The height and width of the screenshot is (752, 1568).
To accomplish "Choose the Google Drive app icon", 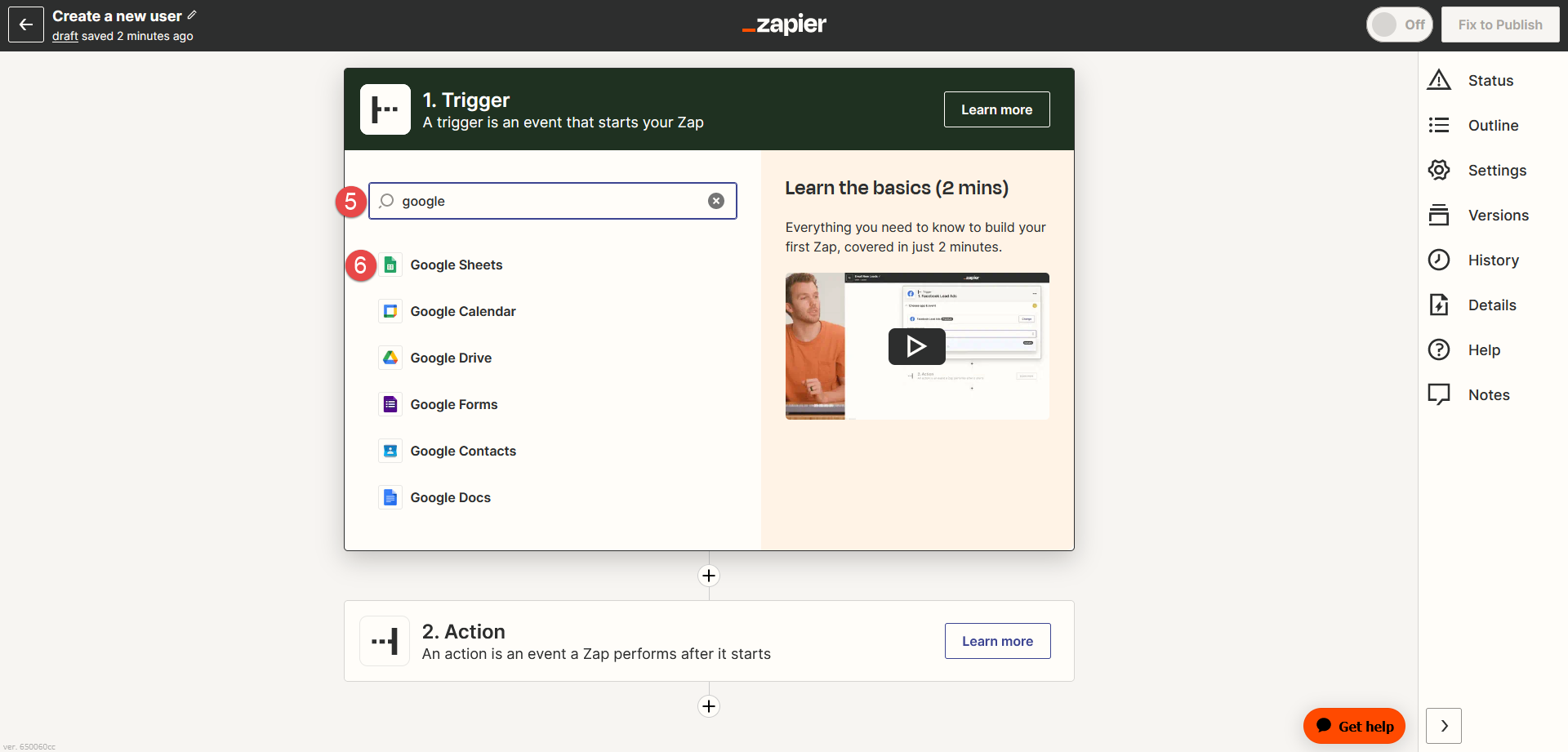I will click(x=390, y=358).
